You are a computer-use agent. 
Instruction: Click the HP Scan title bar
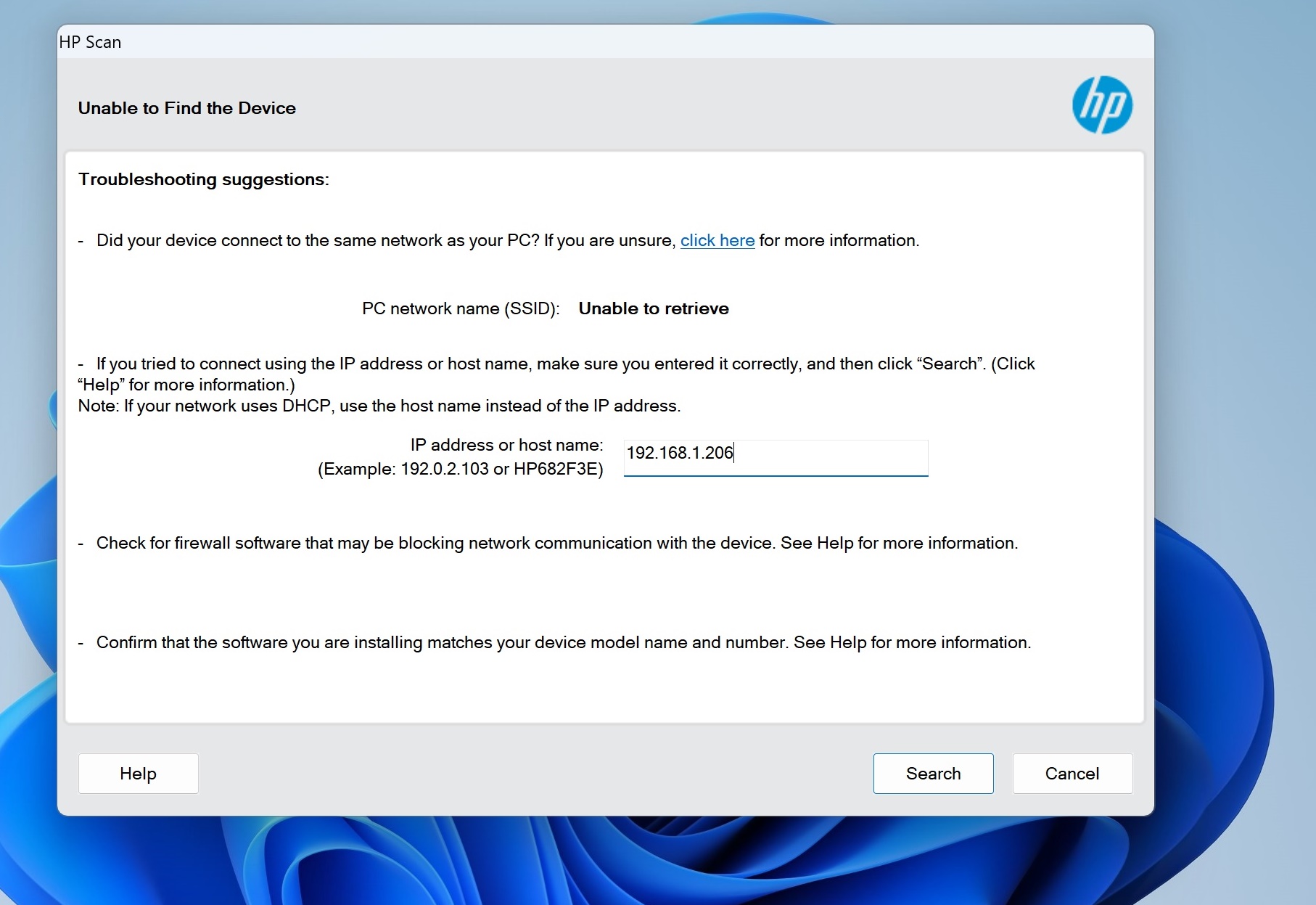pos(90,41)
